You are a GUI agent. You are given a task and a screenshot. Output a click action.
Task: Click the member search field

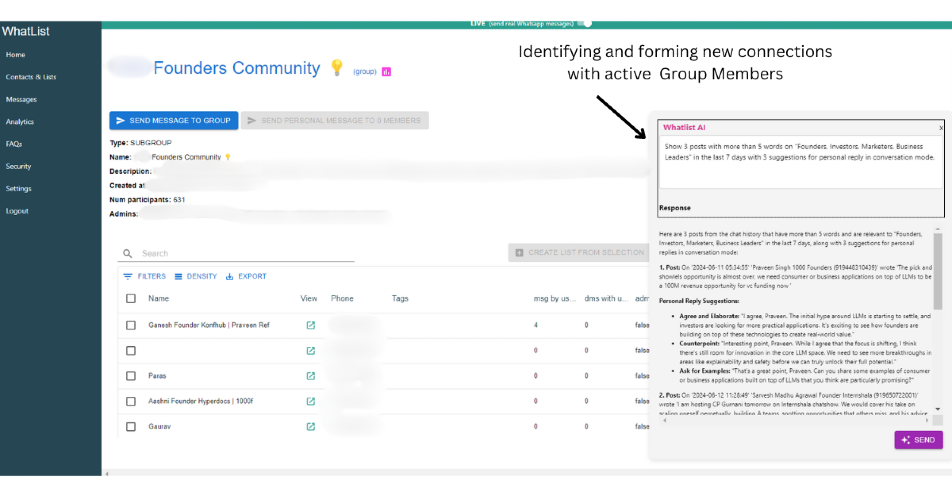click(246, 254)
